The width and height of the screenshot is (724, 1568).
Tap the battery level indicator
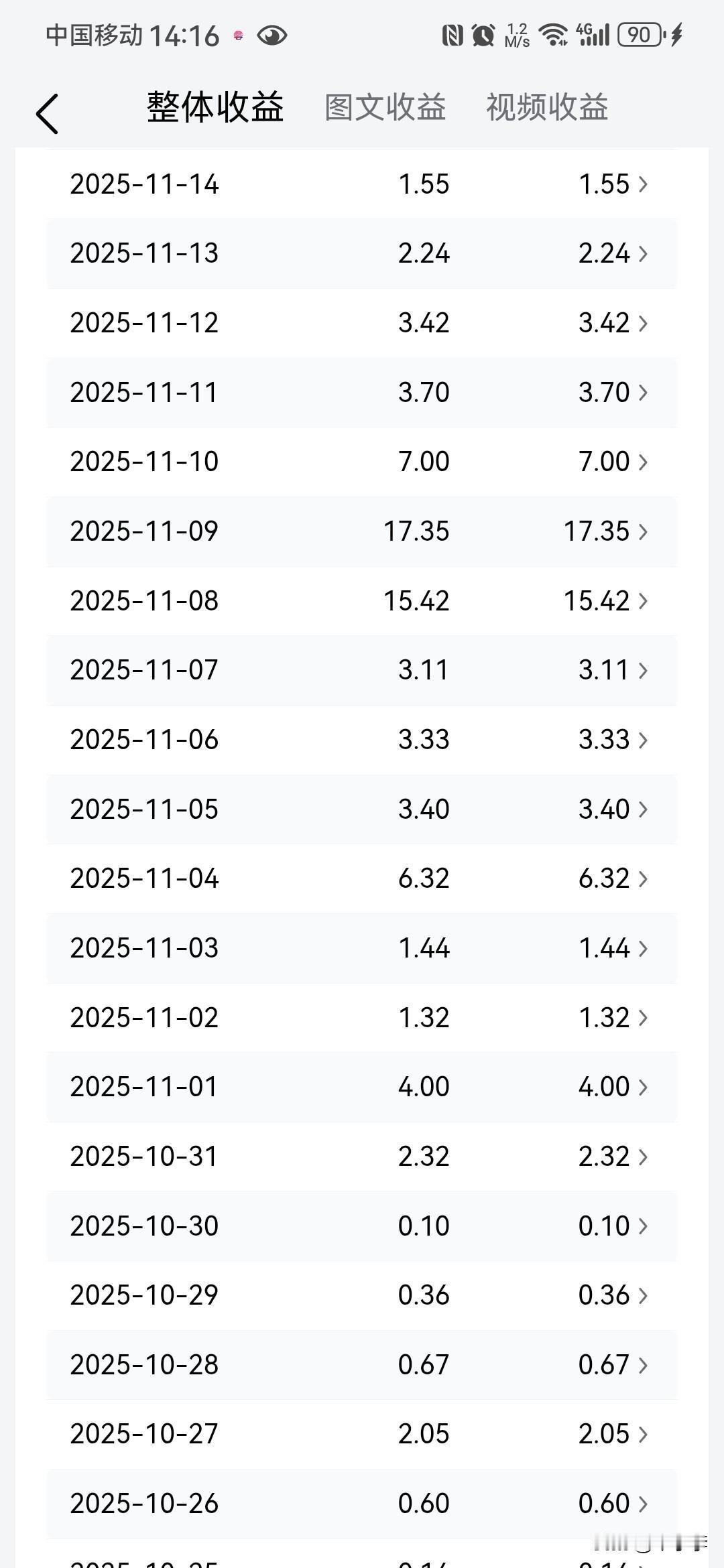coord(640,35)
